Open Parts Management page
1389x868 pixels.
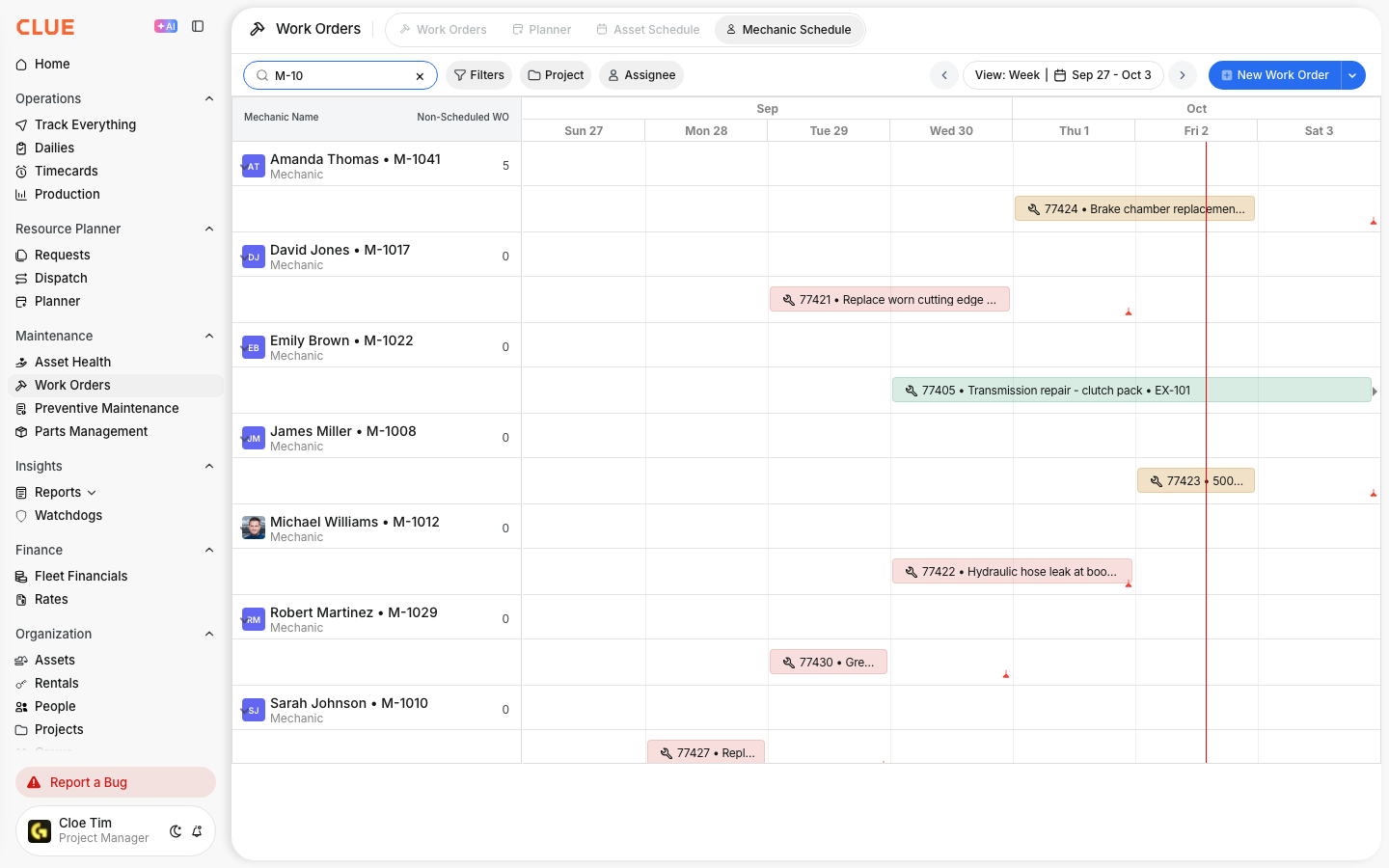point(91,431)
